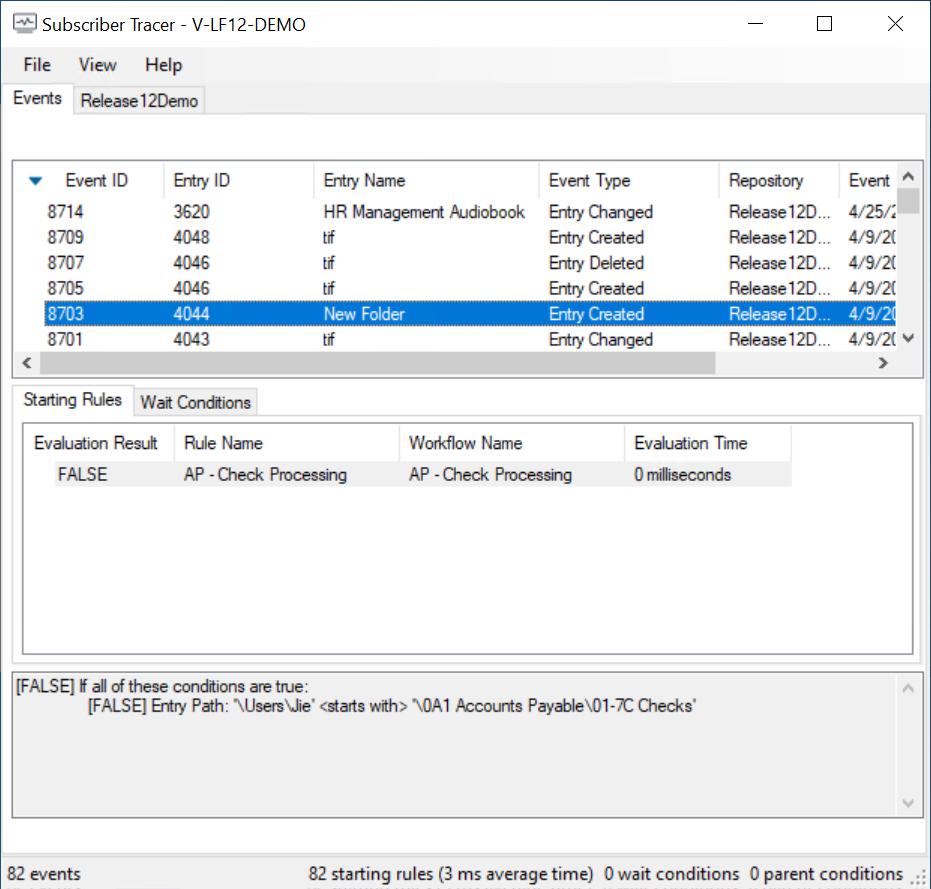This screenshot has height=889, width=931.
Task: Select event 8714 HR Management Audiobook row
Action: [424, 212]
